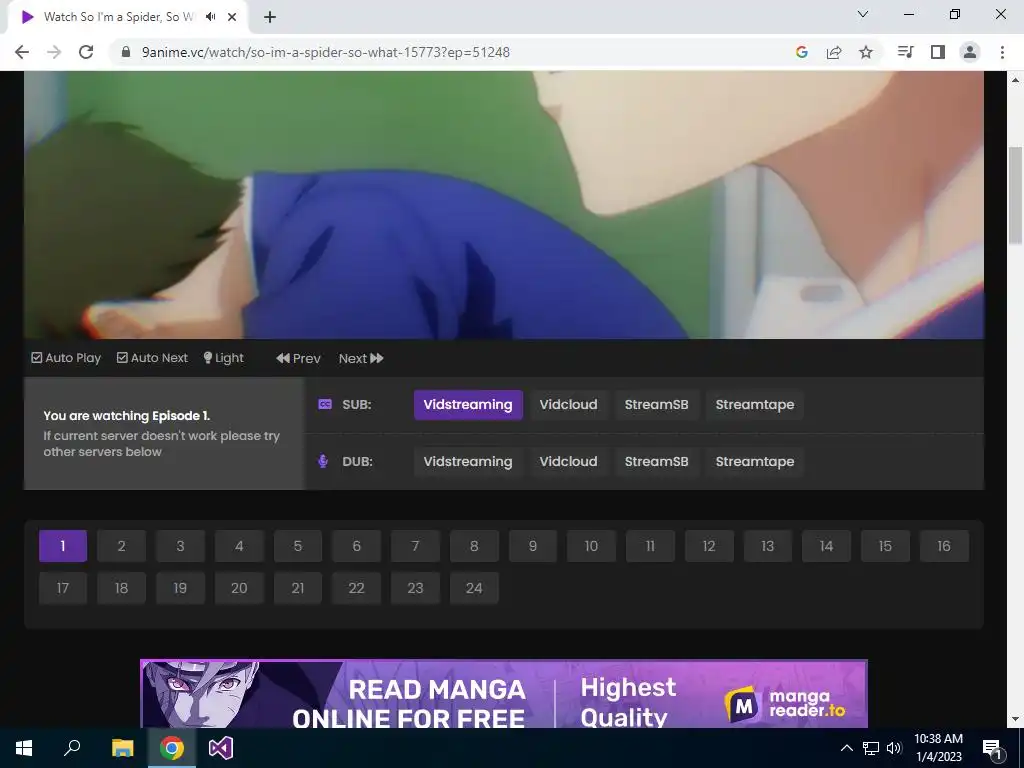Select SUB Vidstreaming server
The height and width of the screenshot is (768, 1024).
tap(468, 405)
